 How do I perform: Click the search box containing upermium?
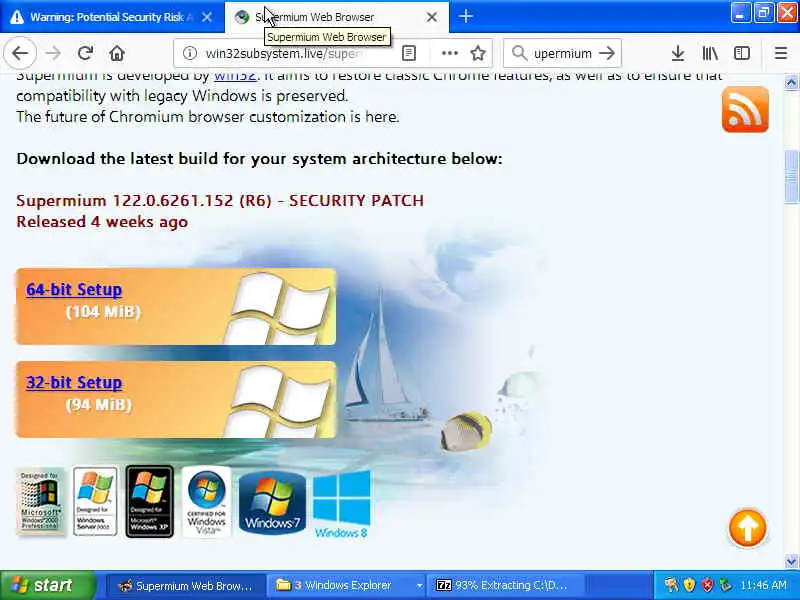pos(563,53)
